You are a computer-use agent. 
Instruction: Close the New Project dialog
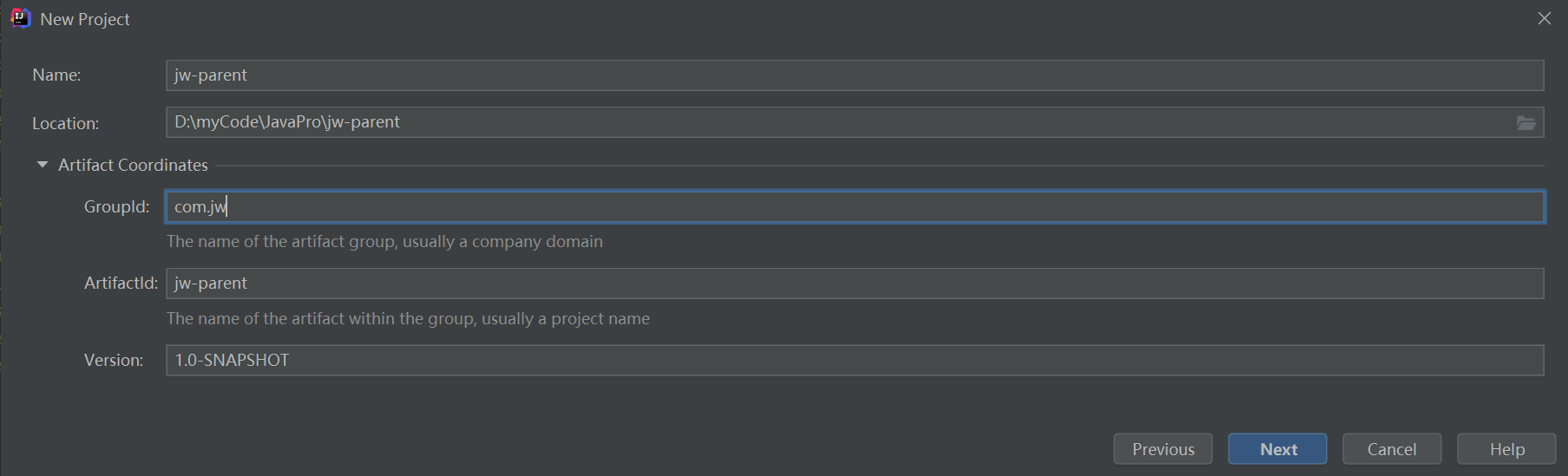click(x=1544, y=18)
